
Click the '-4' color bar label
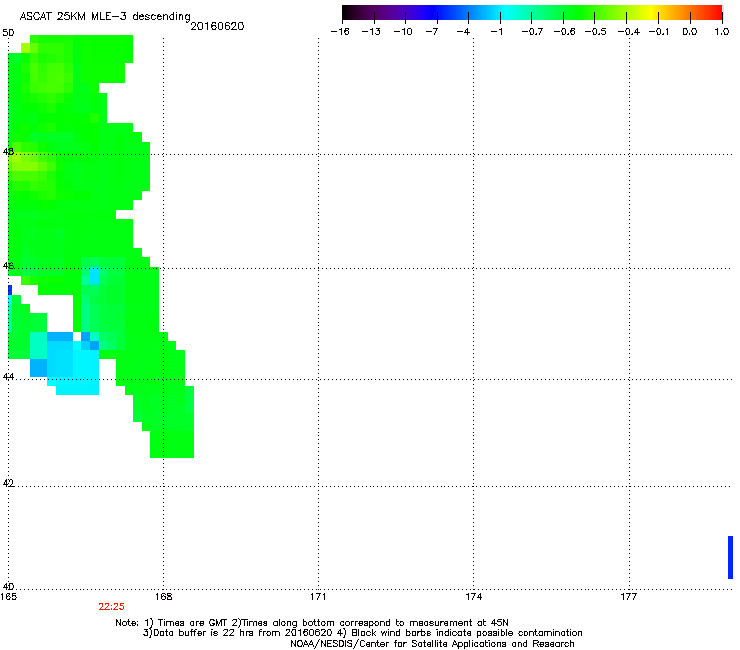point(463,32)
